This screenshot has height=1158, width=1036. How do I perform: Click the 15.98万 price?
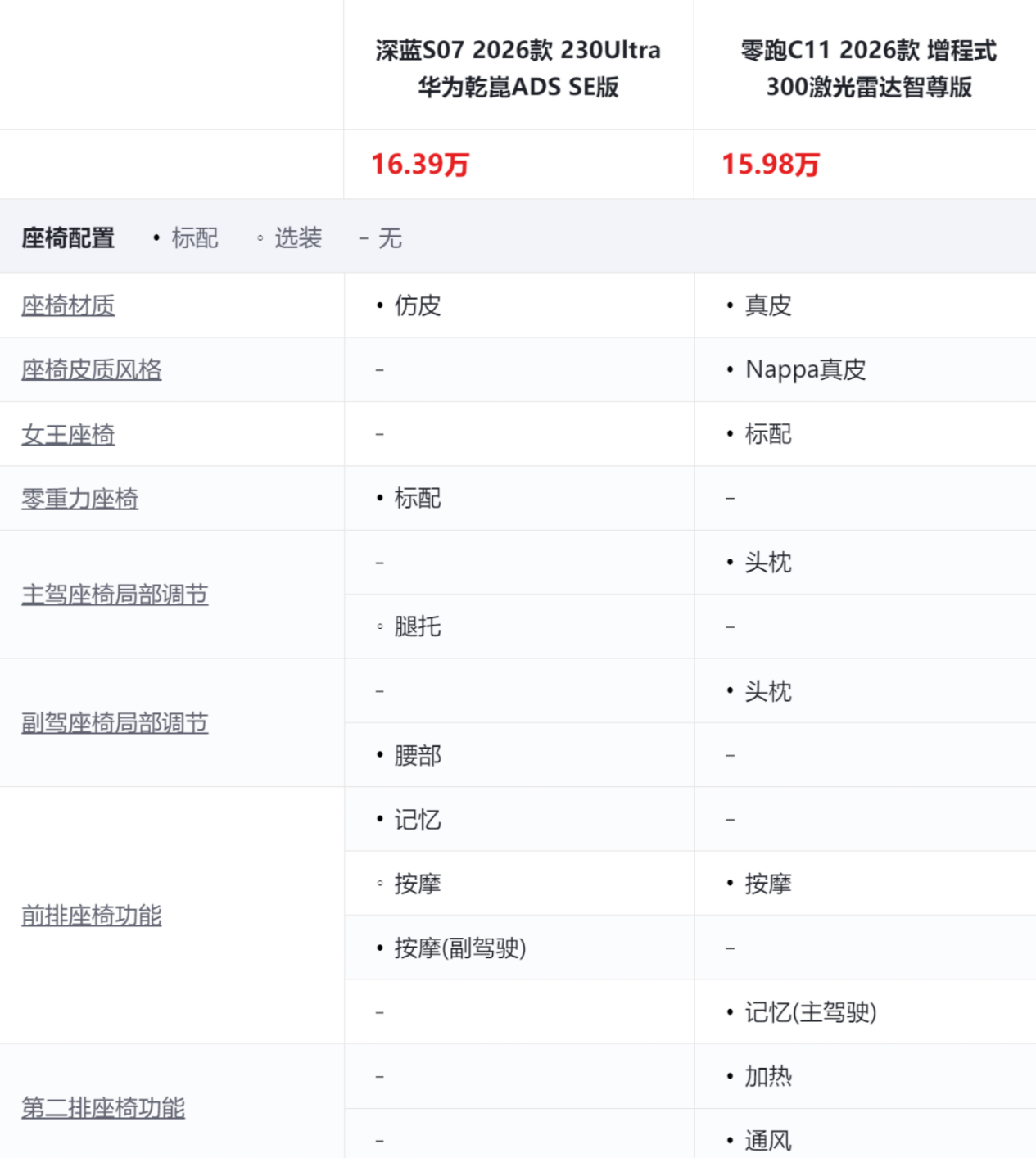(x=770, y=165)
